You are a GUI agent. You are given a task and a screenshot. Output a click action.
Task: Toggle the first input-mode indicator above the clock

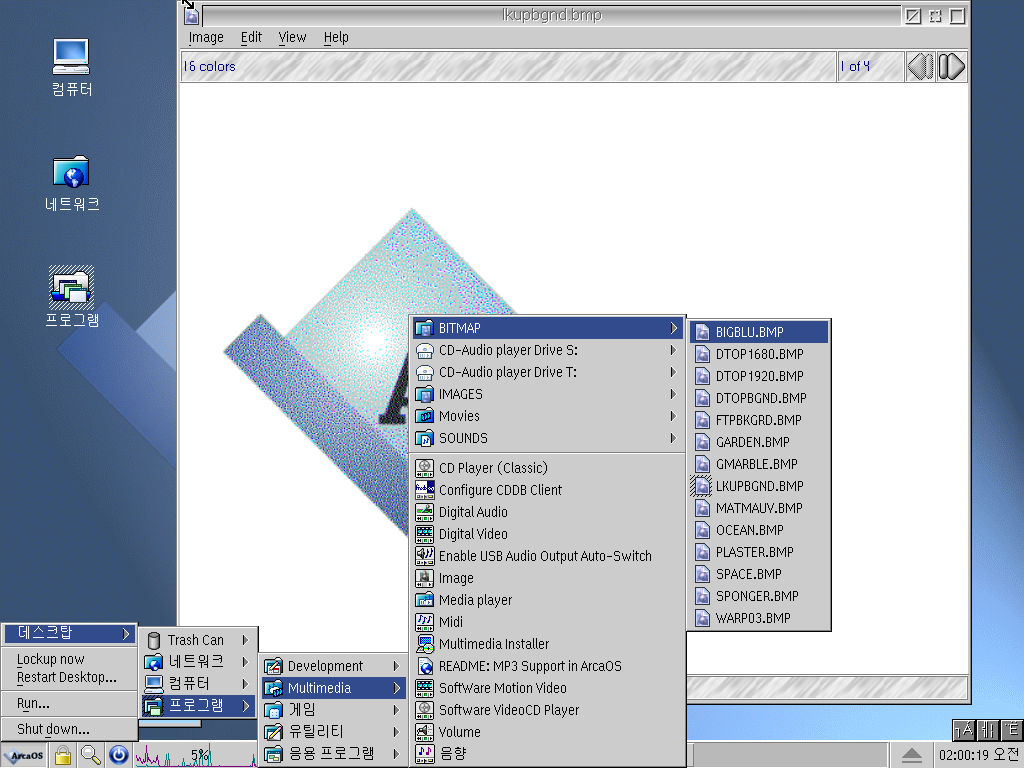pyautogui.click(x=963, y=730)
